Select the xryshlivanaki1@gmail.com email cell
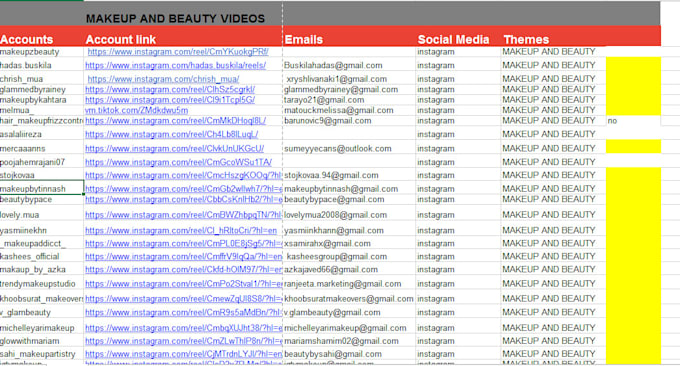This screenshot has width=680, height=366. pyautogui.click(x=349, y=79)
